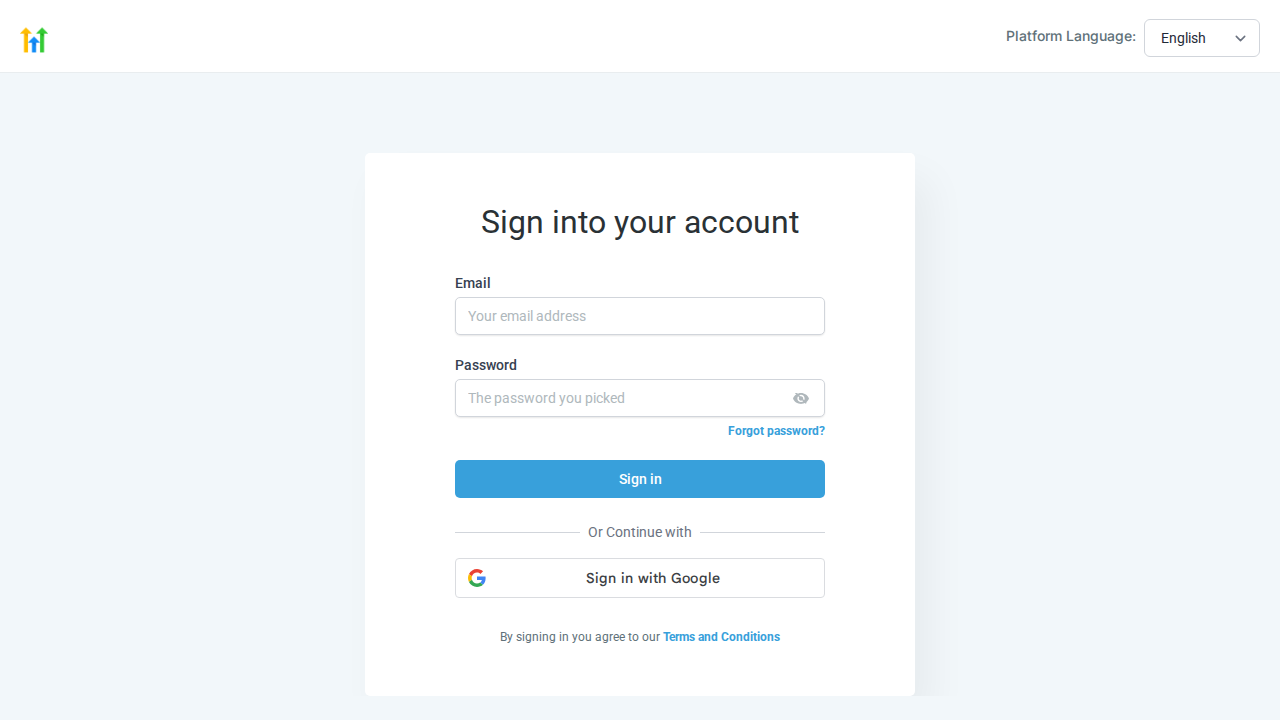Toggle password visibility with the eye icon
Screen dimensions: 1280x720
[x=801, y=398]
